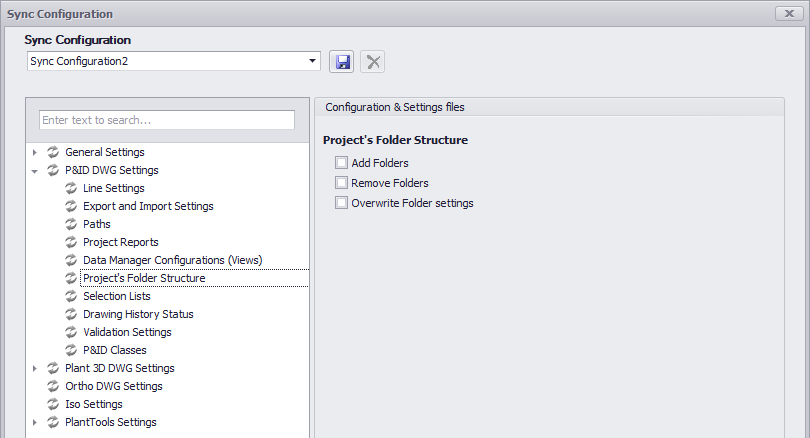Screen dimensions: 810x438
Task: Click sync icon beside Line Settings
Action: [x=71, y=189]
